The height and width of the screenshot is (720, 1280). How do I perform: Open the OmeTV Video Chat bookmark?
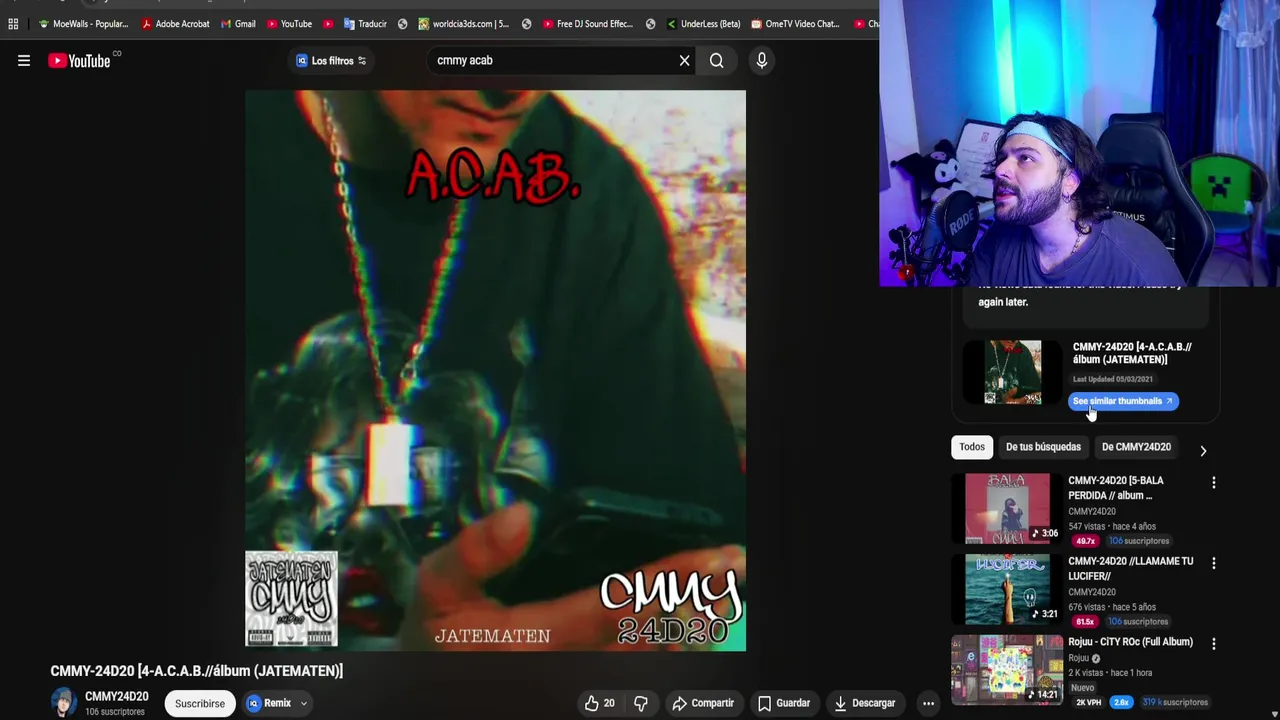[x=795, y=24]
